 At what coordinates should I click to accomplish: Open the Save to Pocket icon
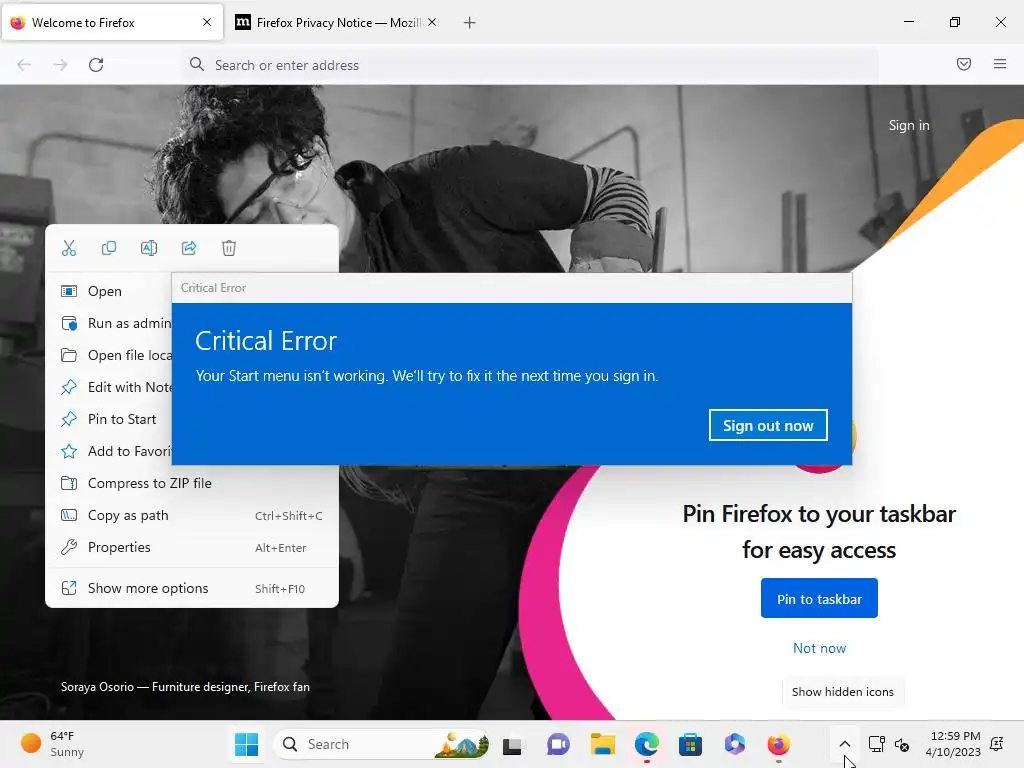964,64
